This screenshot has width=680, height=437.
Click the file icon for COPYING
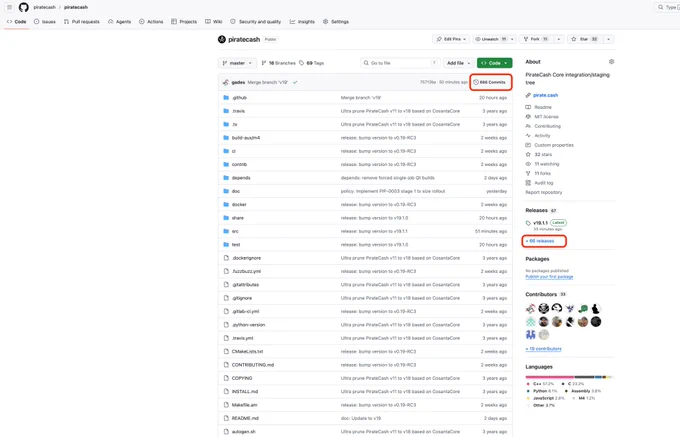click(x=226, y=378)
